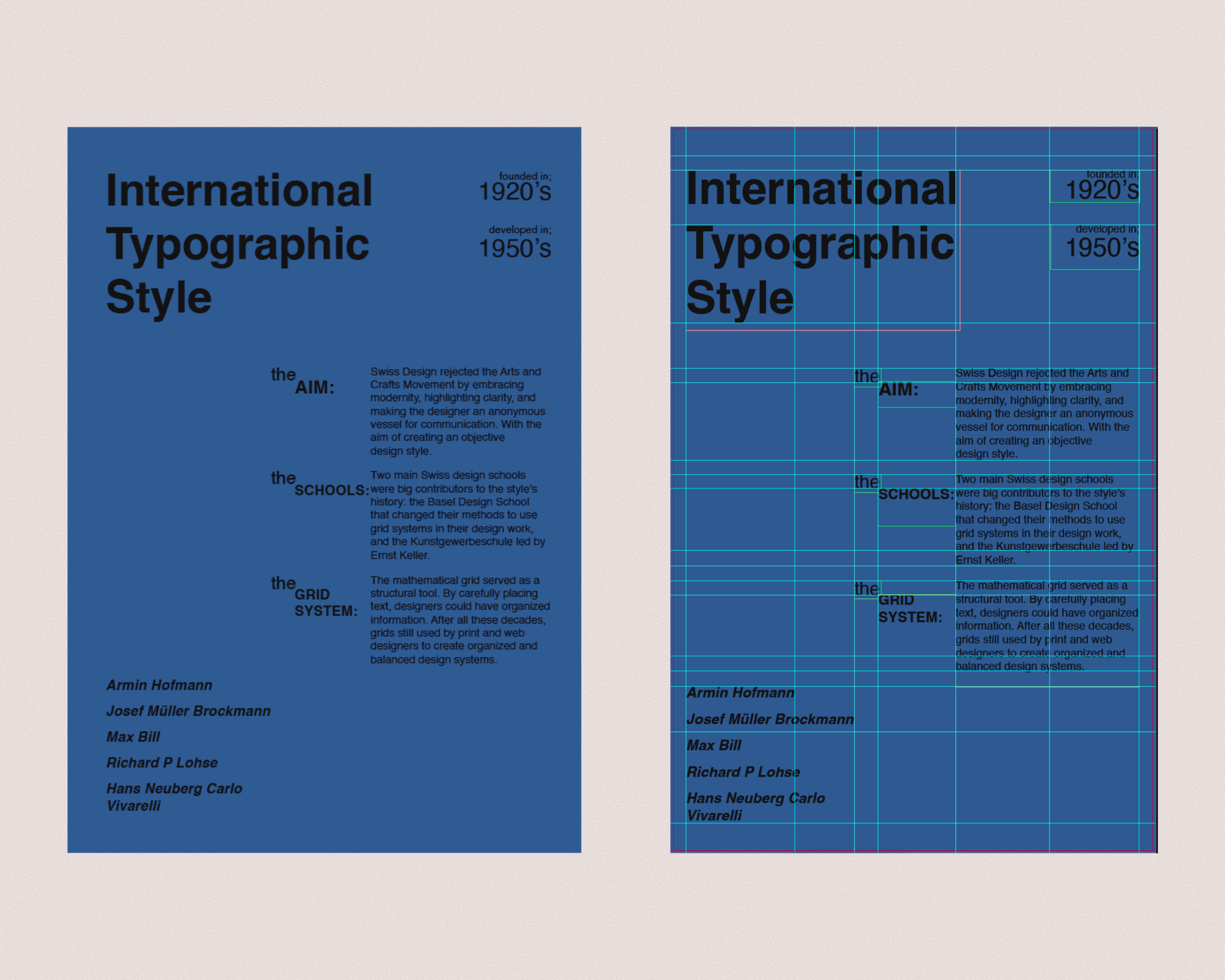The height and width of the screenshot is (980, 1225).
Task: Click 'Richard P Lohse' on the grid-overlay poster
Action: pos(743,772)
